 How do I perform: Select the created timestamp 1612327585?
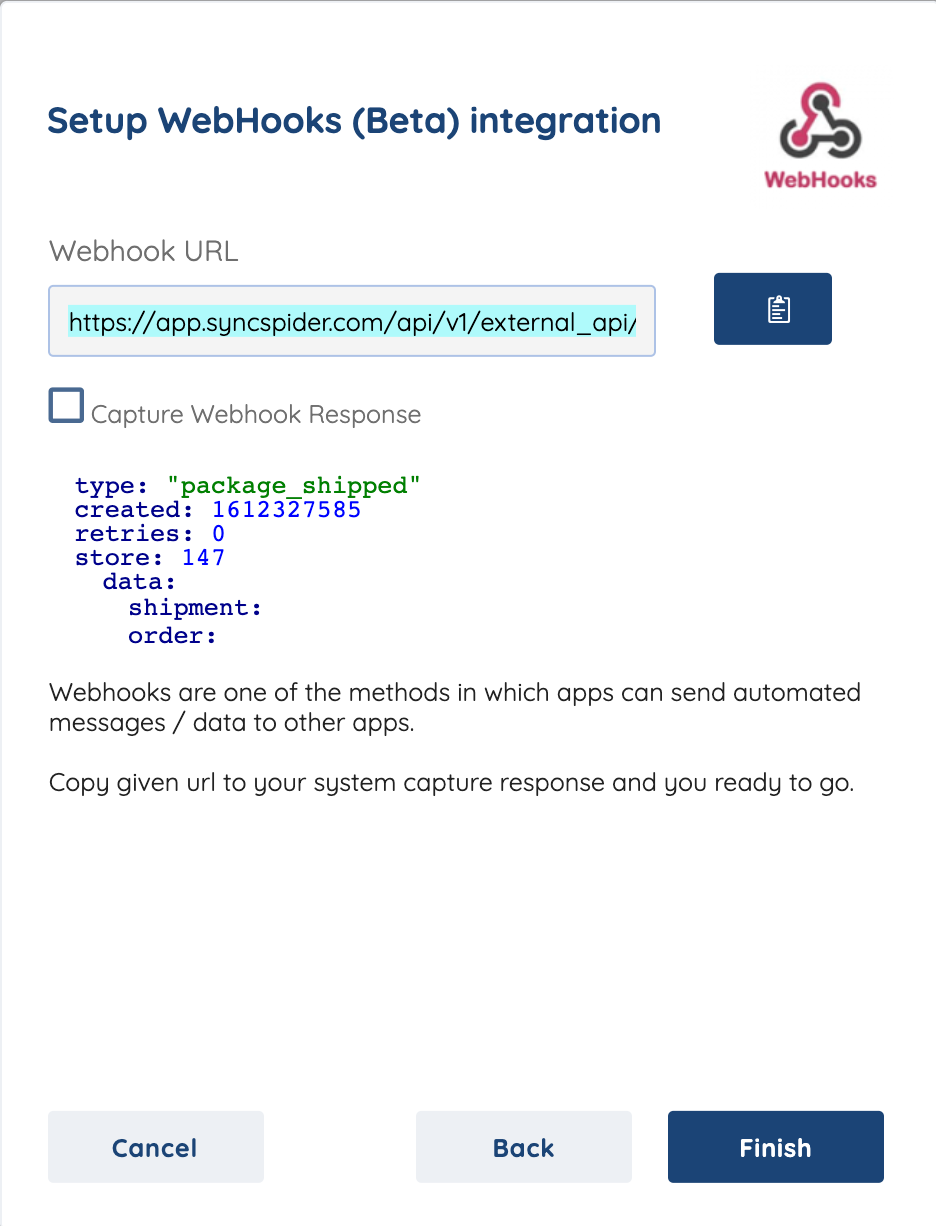(x=286, y=510)
